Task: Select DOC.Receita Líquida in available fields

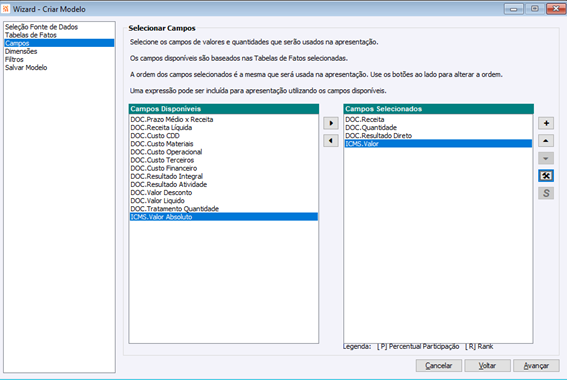Action: [223, 128]
